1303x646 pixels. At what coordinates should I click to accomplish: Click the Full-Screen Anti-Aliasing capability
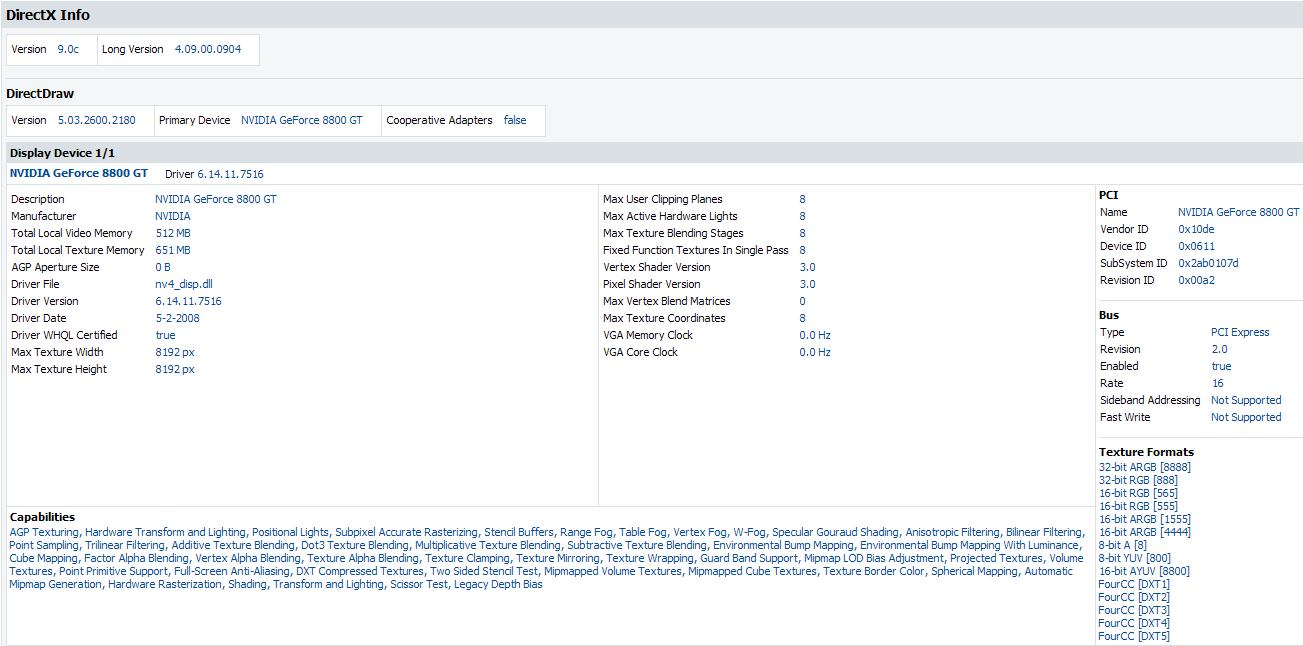(x=231, y=571)
